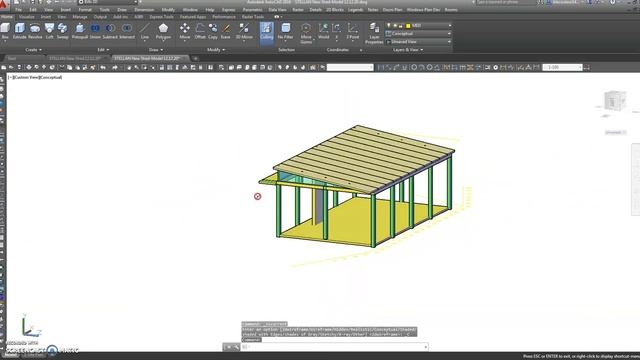Expand the Edit panel
The image size is (640, 360).
click(x=102, y=50)
